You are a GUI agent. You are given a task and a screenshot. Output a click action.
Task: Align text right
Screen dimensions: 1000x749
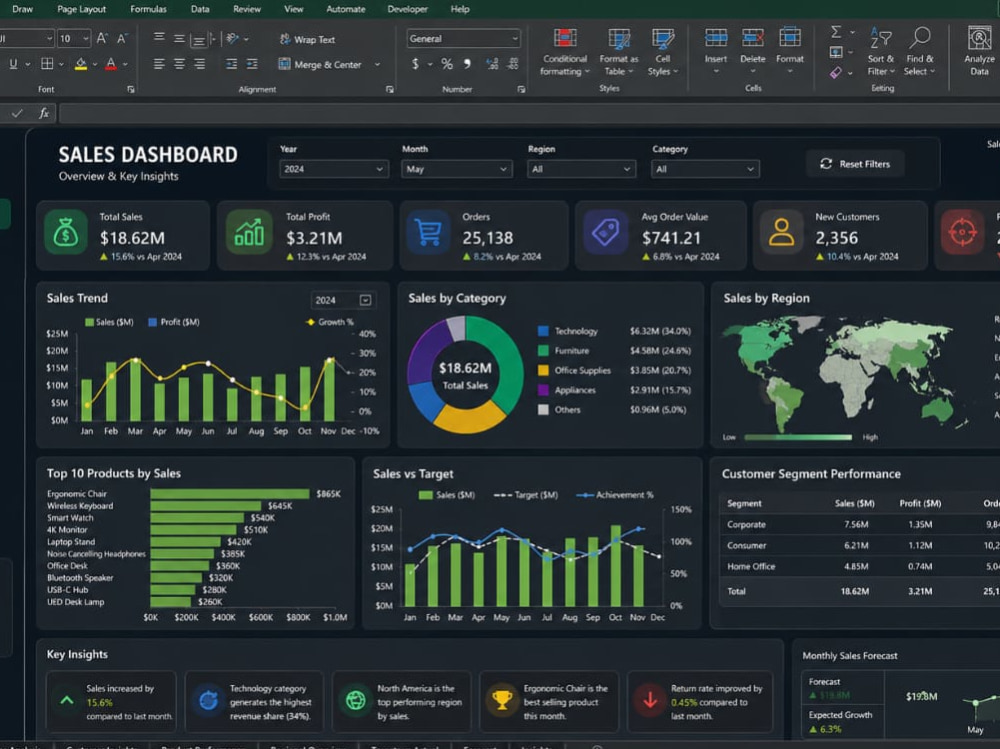pyautogui.click(x=200, y=64)
